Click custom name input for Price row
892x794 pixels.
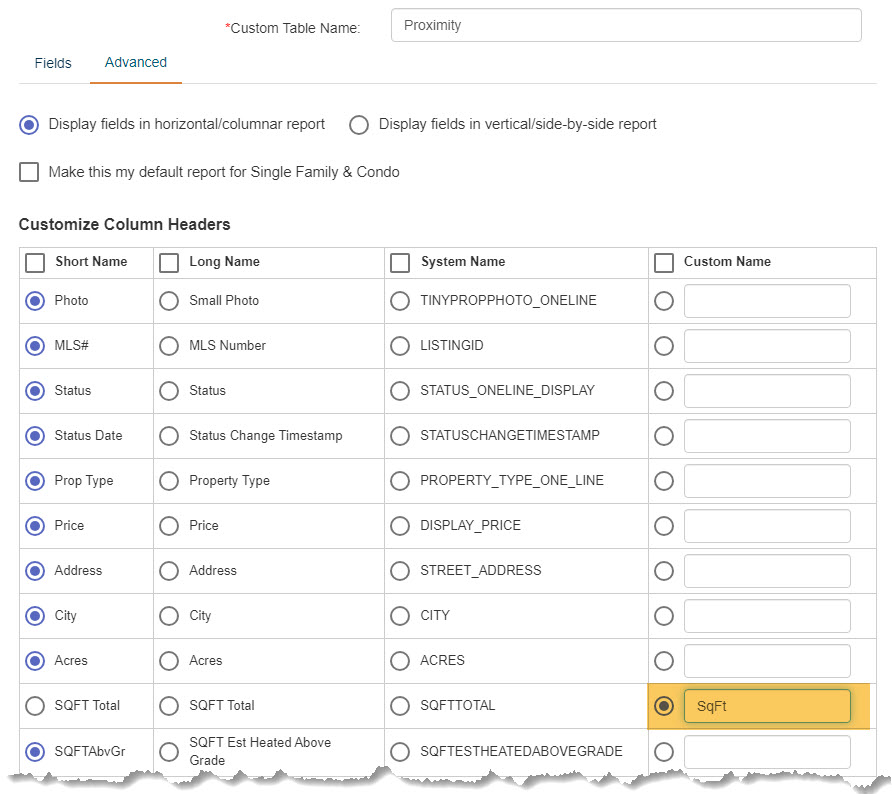(x=767, y=526)
